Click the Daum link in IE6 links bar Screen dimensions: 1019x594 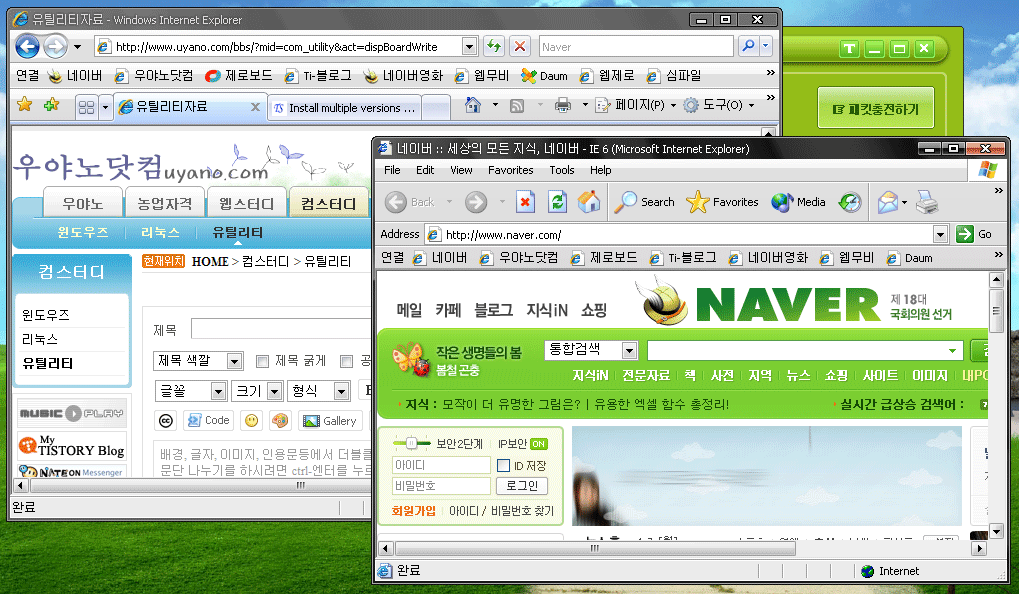pyautogui.click(x=909, y=258)
